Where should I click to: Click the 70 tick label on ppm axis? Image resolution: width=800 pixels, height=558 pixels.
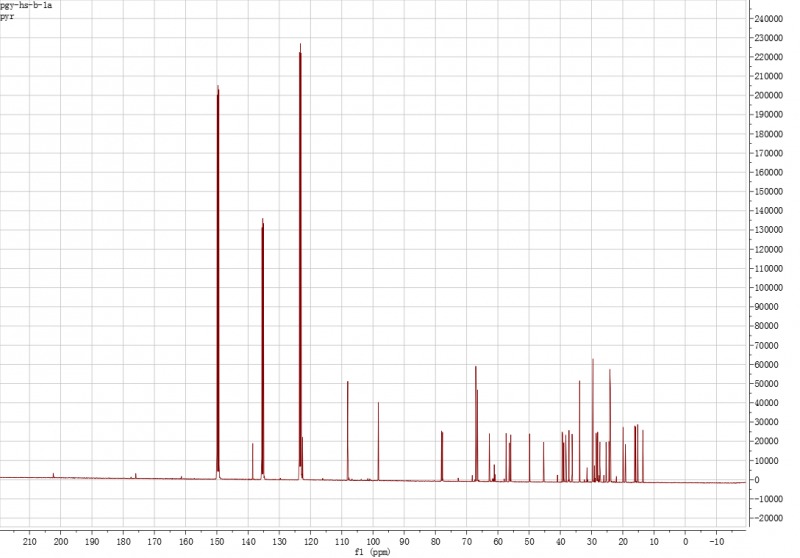[x=467, y=542]
